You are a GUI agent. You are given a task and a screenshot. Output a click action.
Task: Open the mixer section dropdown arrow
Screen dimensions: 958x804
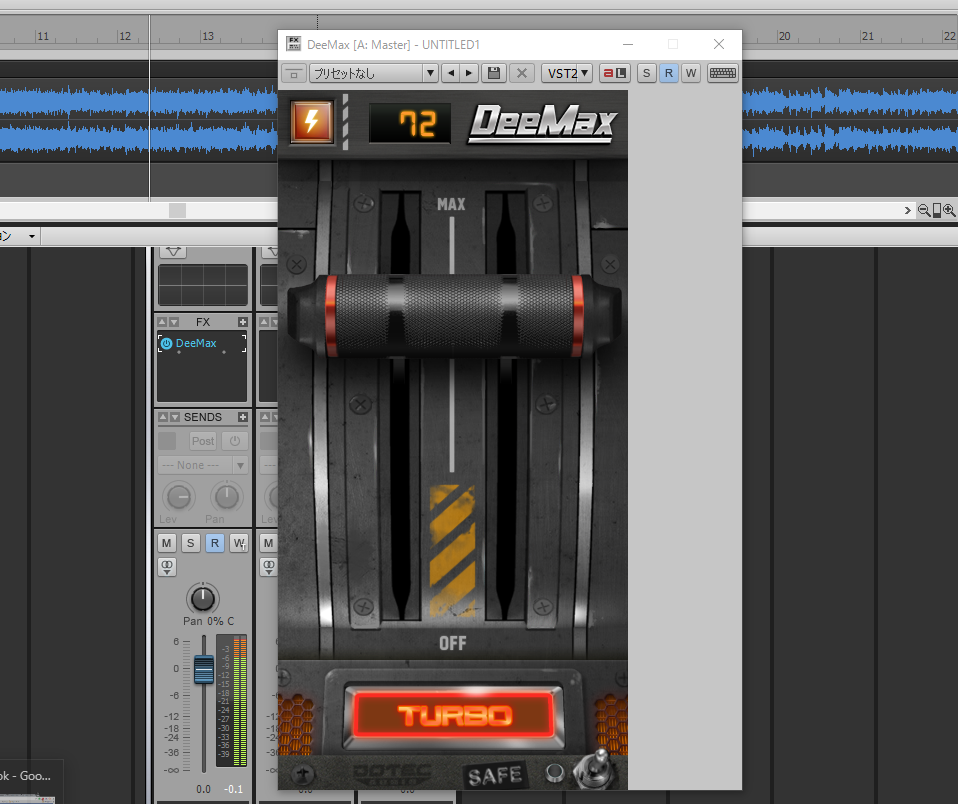(32, 236)
